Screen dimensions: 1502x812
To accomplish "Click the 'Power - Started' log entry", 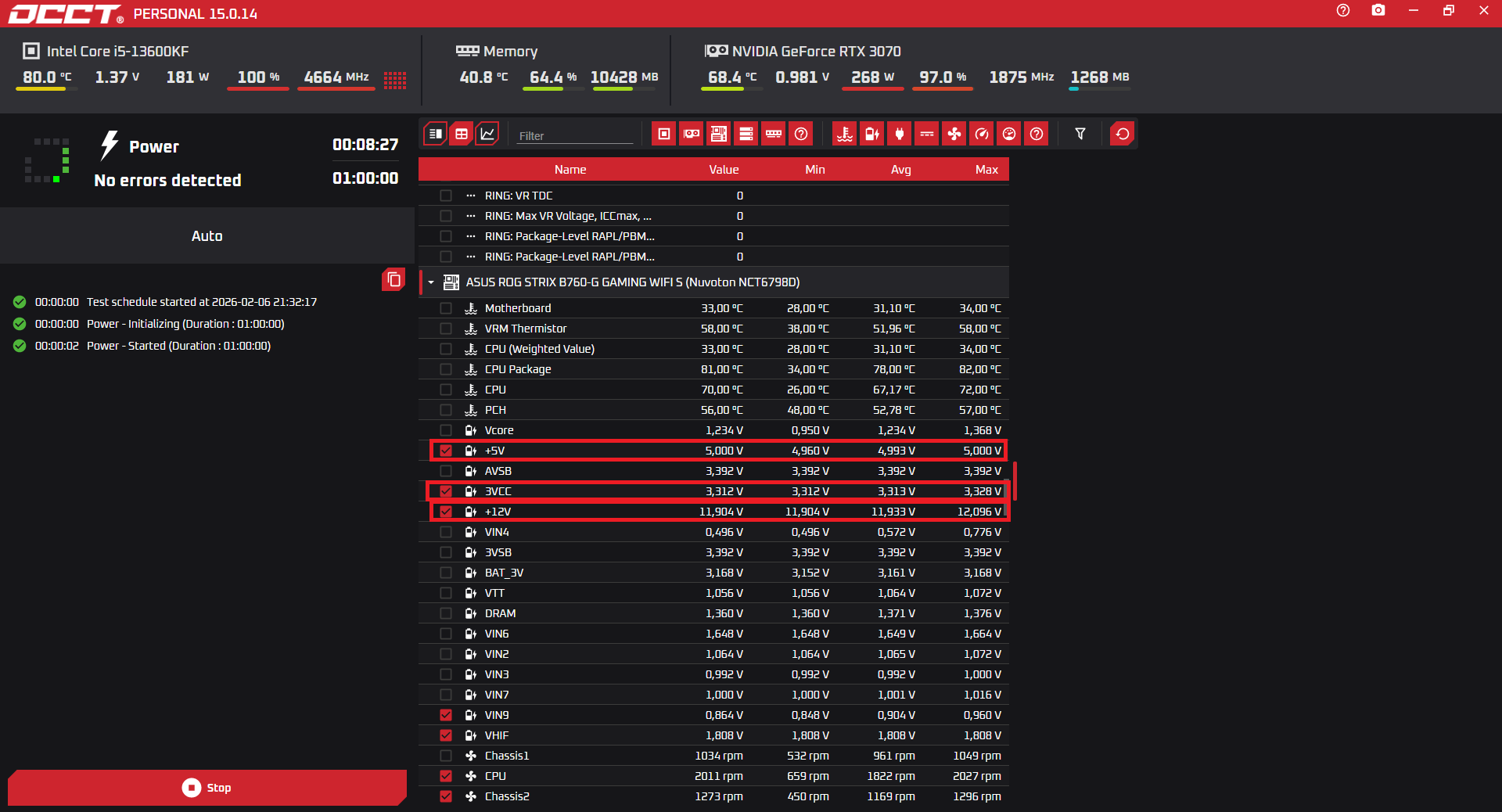I will tap(178, 346).
